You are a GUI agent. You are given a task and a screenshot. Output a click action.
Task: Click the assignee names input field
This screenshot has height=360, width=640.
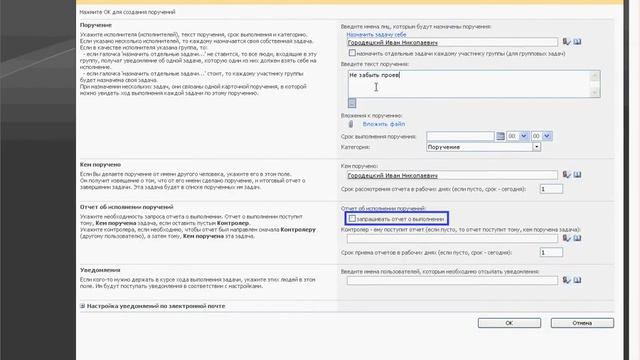[452, 42]
